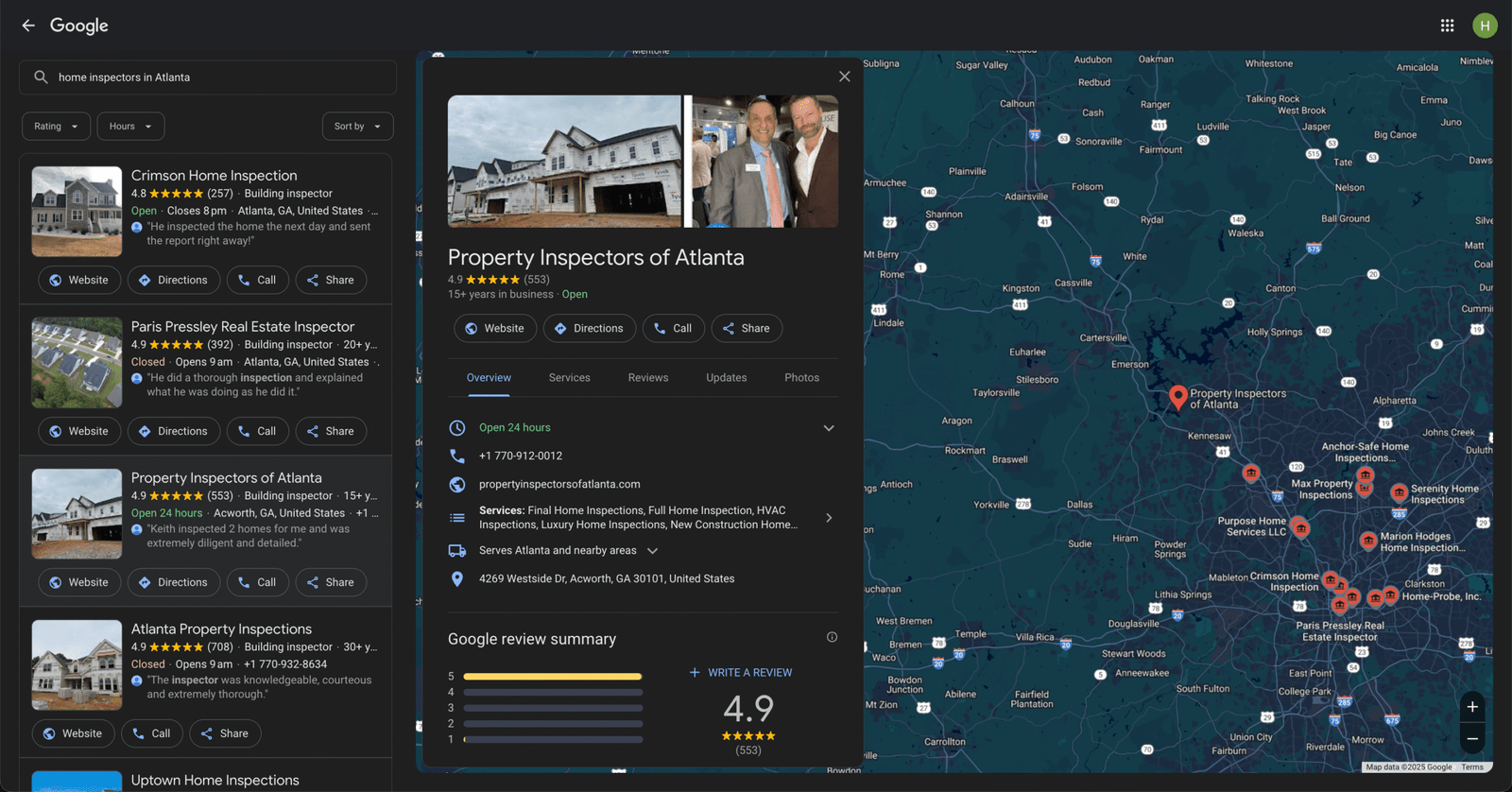Switch to the Reviews tab
The image size is (1512, 792).
pos(648,378)
